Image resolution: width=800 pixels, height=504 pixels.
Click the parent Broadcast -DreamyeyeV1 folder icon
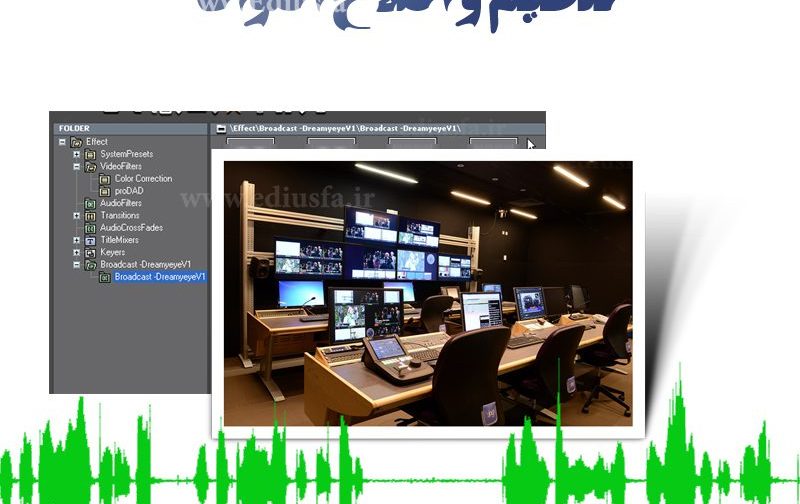pyautogui.click(x=90, y=265)
